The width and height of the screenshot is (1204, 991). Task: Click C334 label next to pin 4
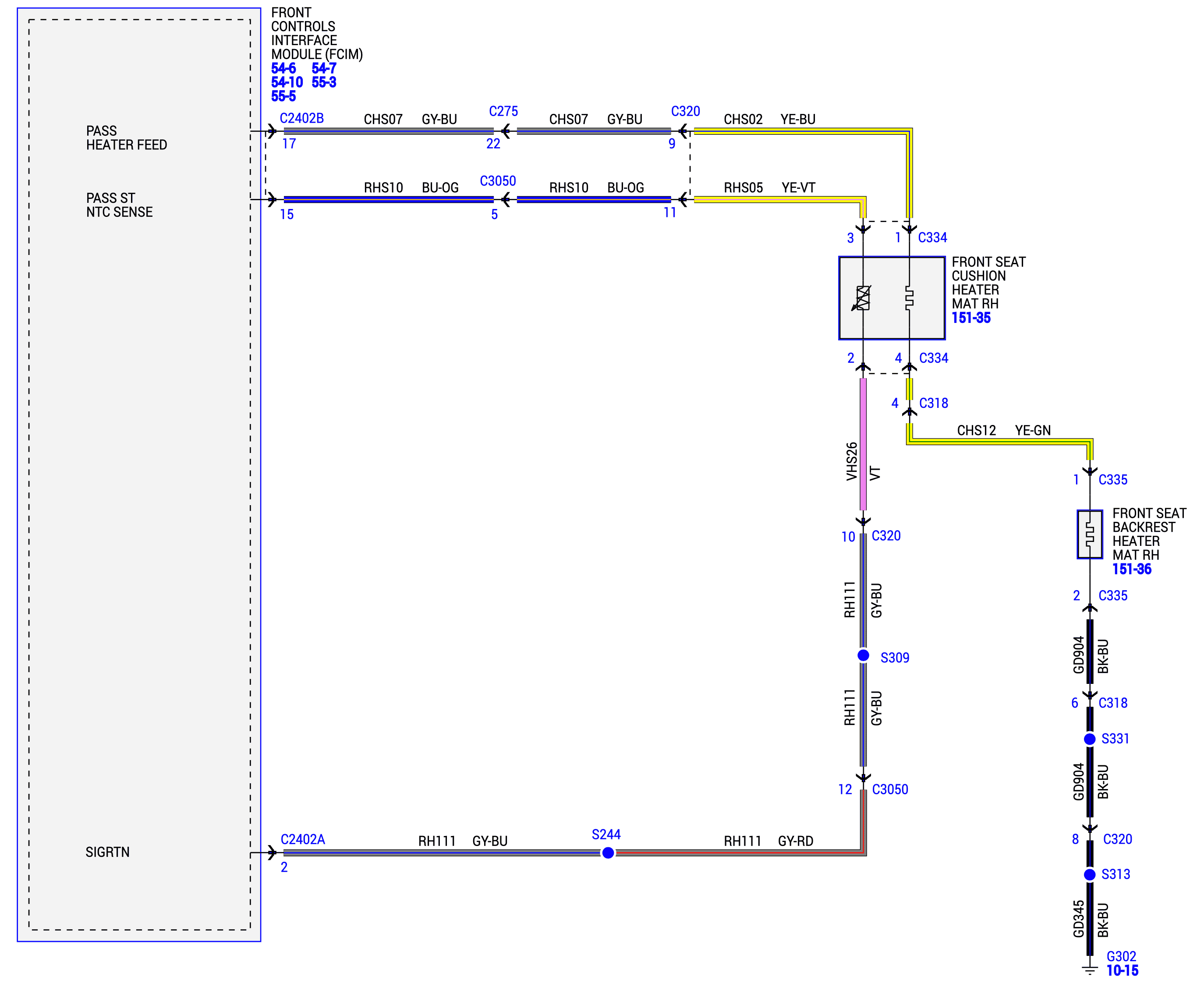click(933, 358)
